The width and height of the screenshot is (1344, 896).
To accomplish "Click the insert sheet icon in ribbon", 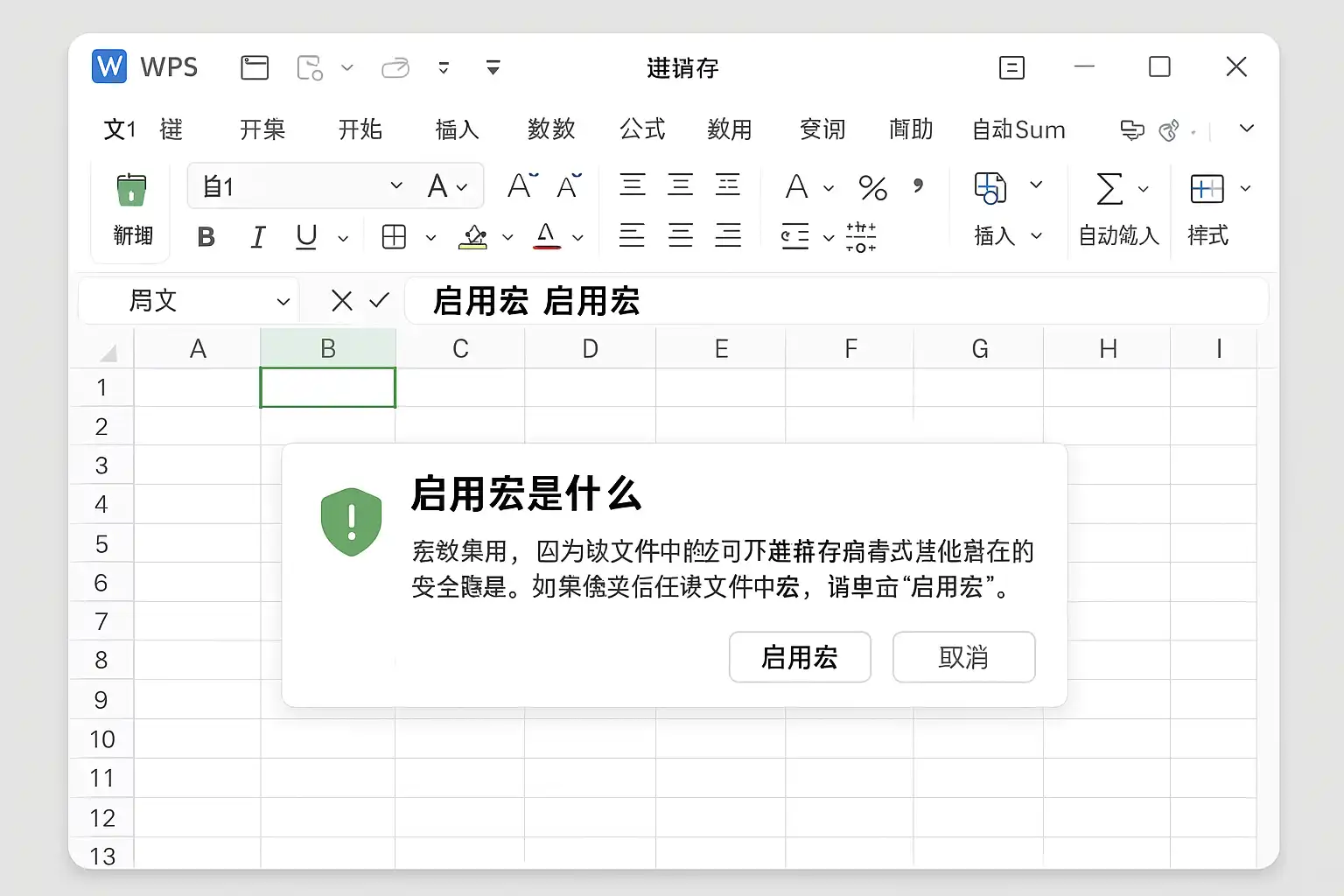I will tap(990, 187).
